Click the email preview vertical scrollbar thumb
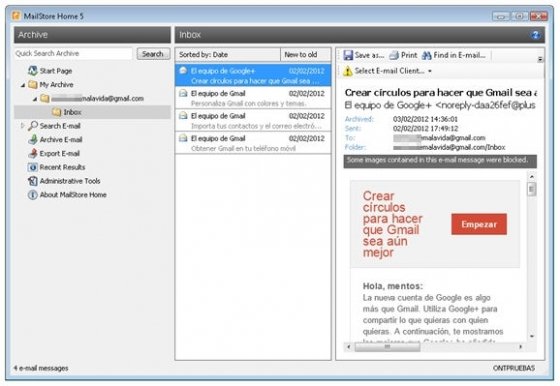 click(531, 189)
